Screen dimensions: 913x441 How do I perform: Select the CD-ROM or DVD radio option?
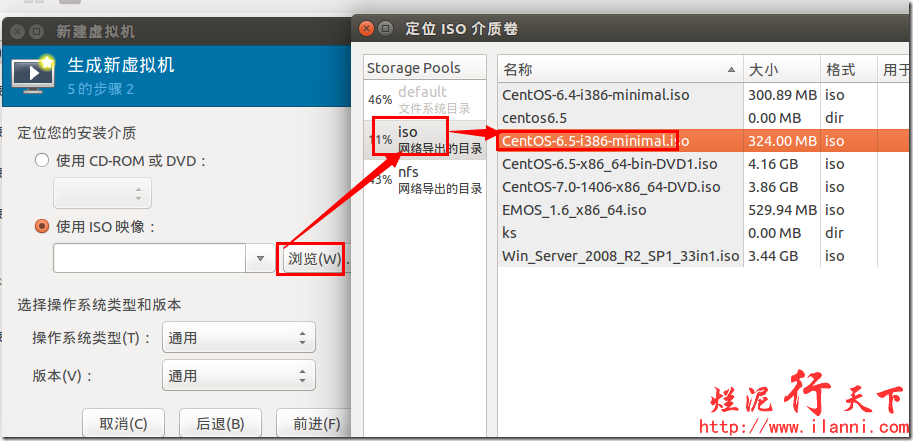click(42, 161)
